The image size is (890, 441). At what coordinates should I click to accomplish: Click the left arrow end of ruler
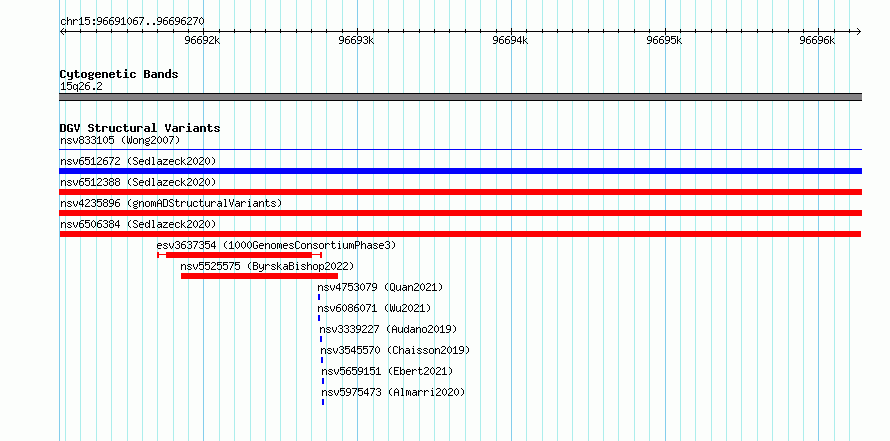(62, 31)
